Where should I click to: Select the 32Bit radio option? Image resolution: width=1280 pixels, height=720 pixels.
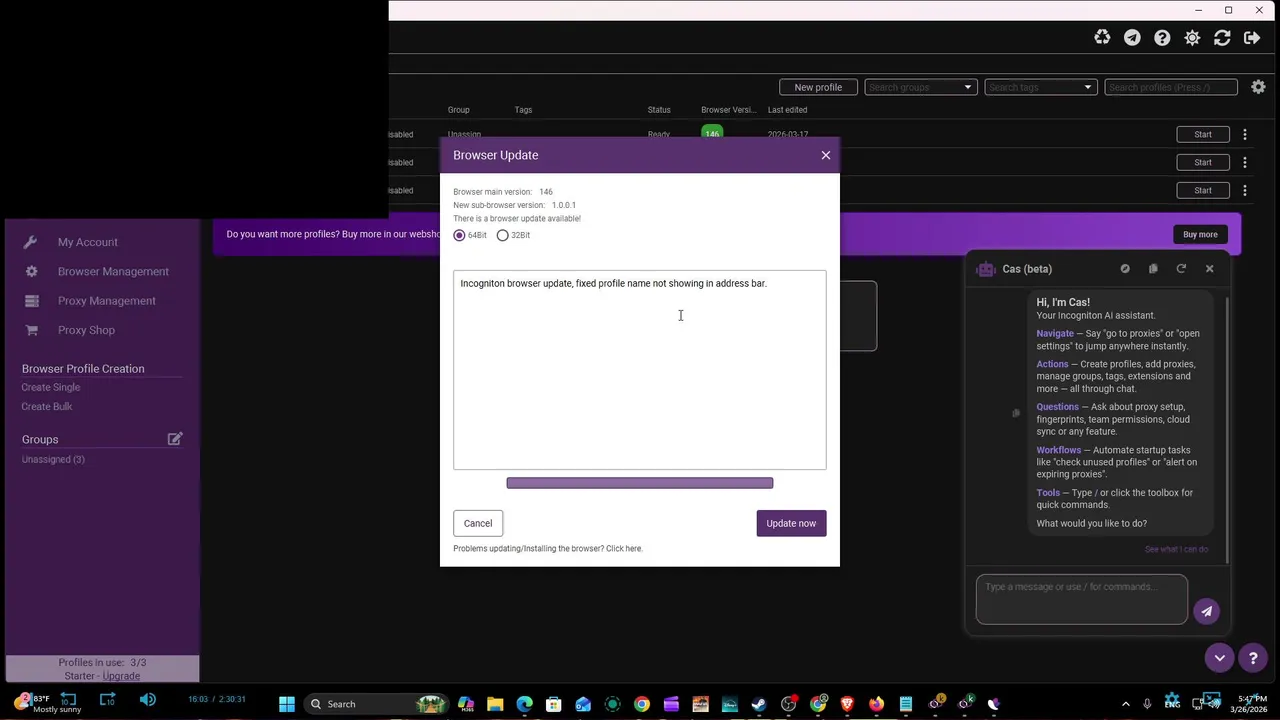[x=502, y=235]
